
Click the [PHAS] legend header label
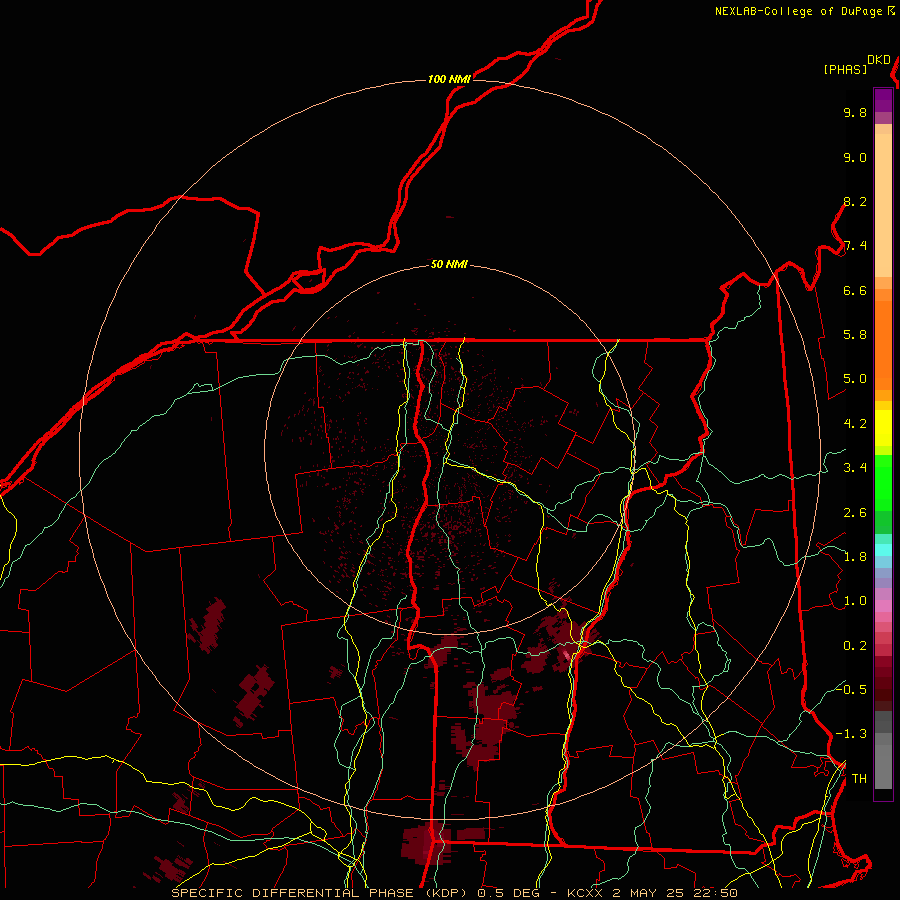tap(845, 70)
